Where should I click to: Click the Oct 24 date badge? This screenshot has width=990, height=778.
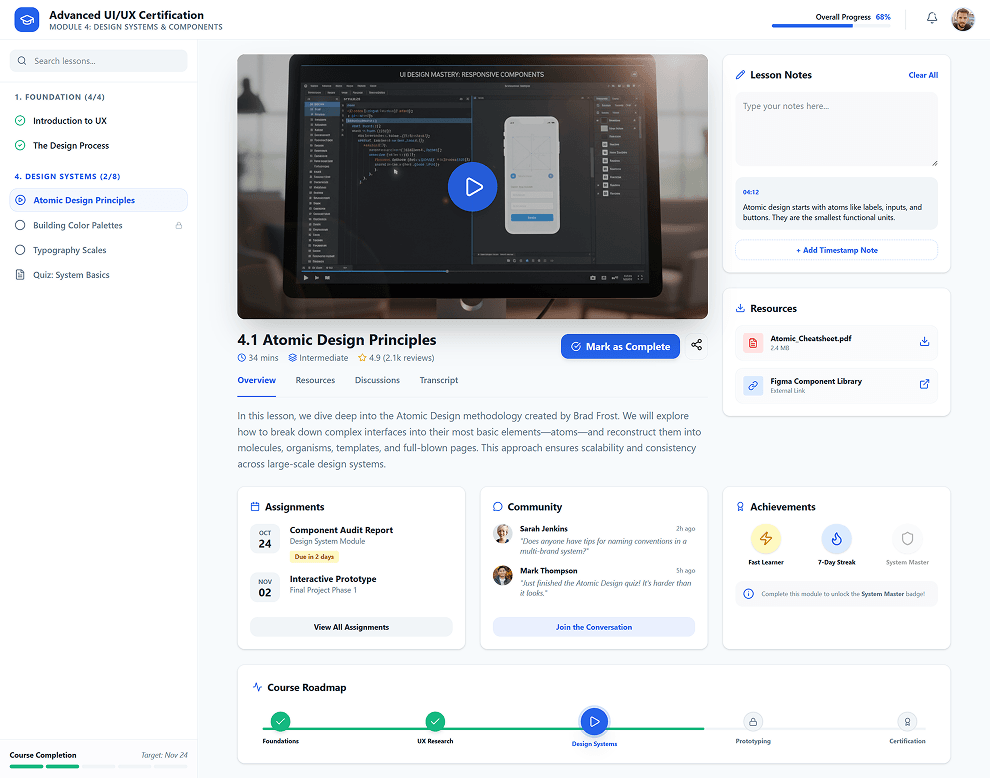coord(265,539)
